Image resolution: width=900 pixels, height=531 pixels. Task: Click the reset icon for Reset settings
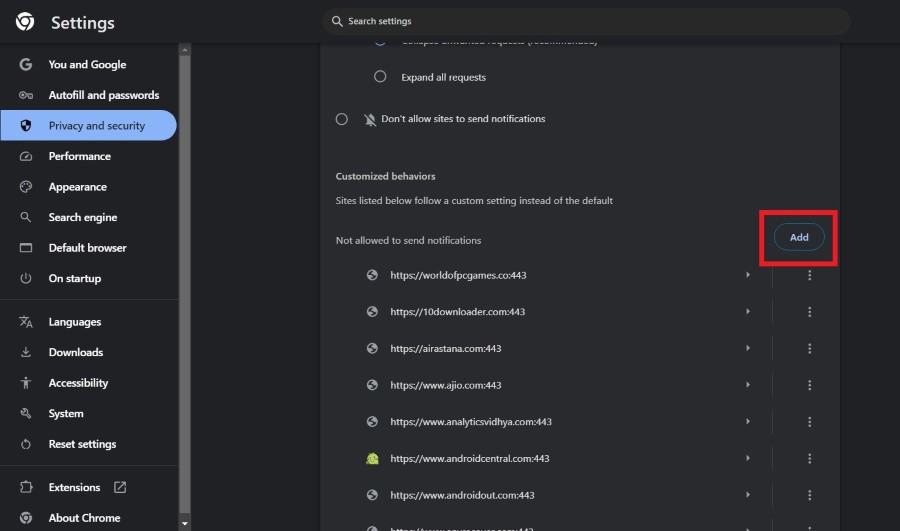[x=26, y=444]
